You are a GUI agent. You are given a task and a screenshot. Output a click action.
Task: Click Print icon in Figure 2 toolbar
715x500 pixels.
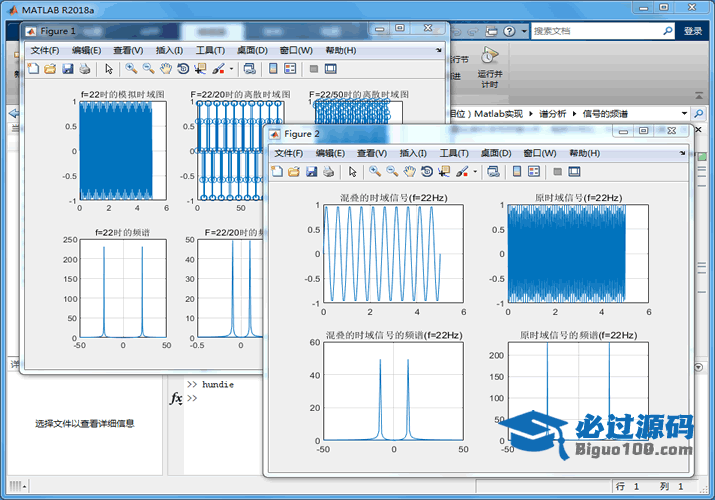pos(328,172)
